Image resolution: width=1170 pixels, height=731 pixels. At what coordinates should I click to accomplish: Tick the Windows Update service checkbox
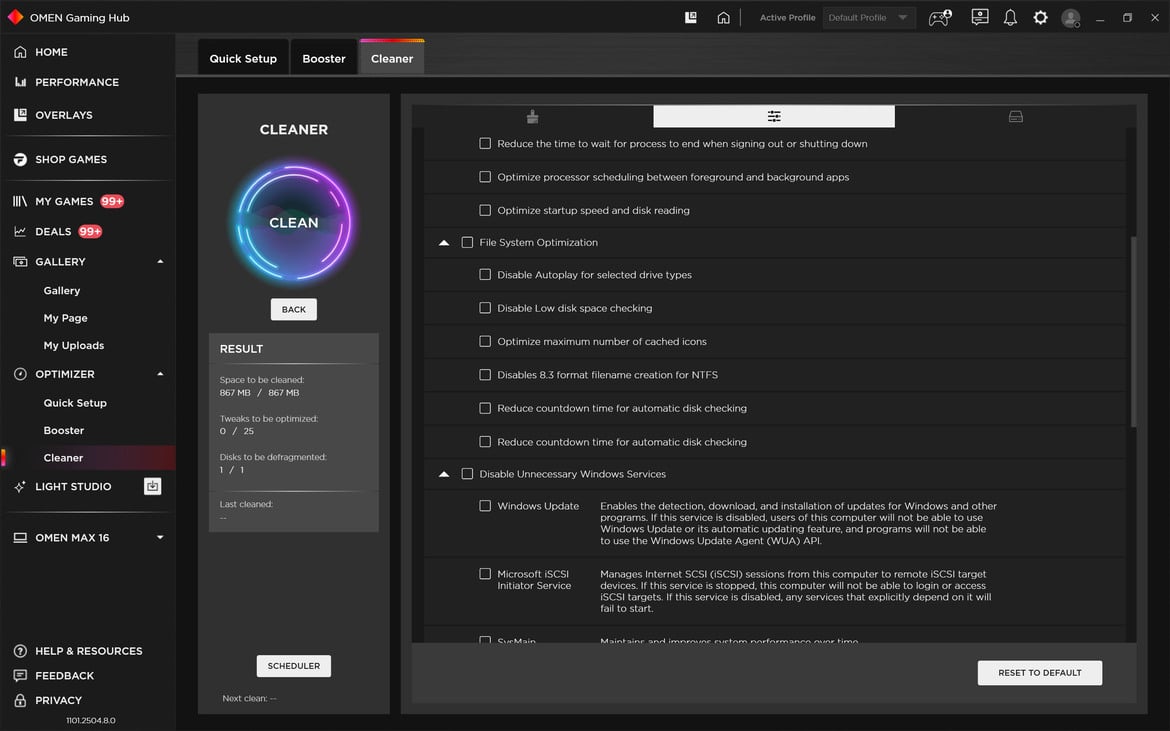485,506
